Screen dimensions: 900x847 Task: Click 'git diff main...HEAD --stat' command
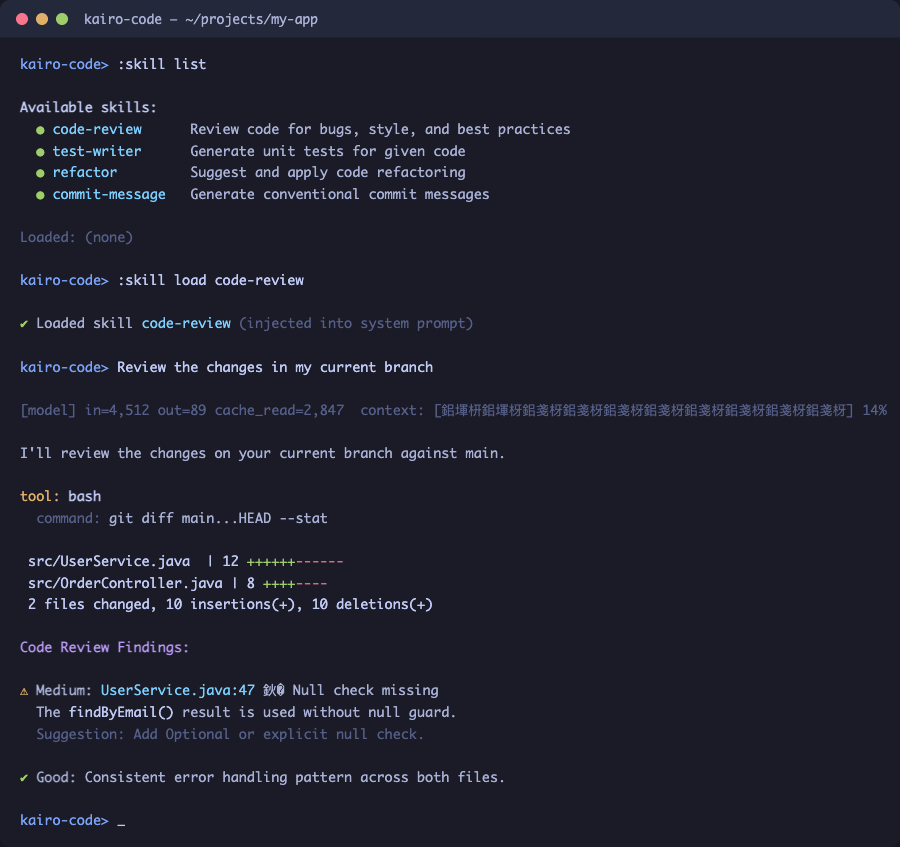(218, 518)
